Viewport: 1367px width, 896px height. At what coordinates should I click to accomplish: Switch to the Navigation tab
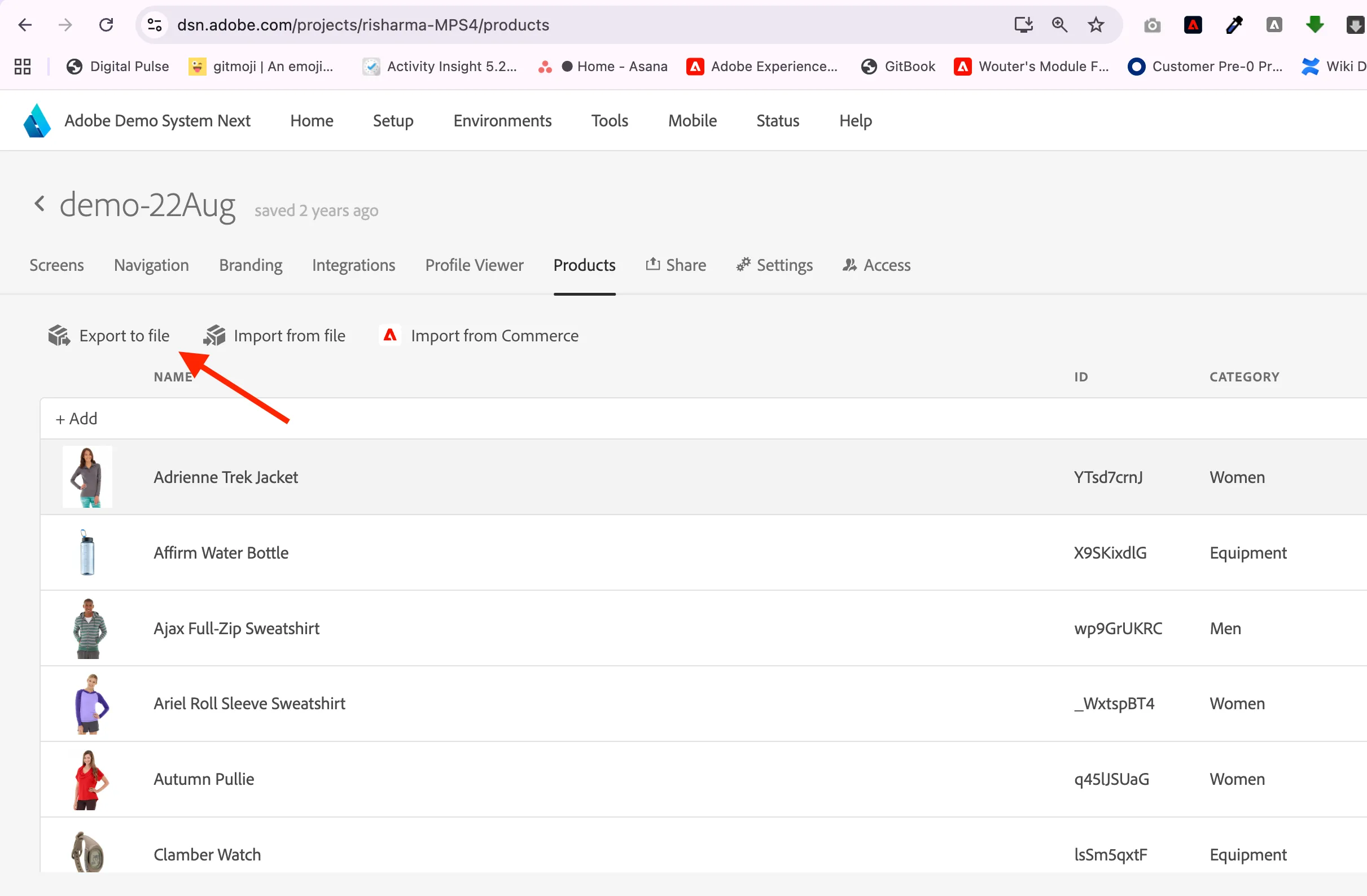(152, 265)
